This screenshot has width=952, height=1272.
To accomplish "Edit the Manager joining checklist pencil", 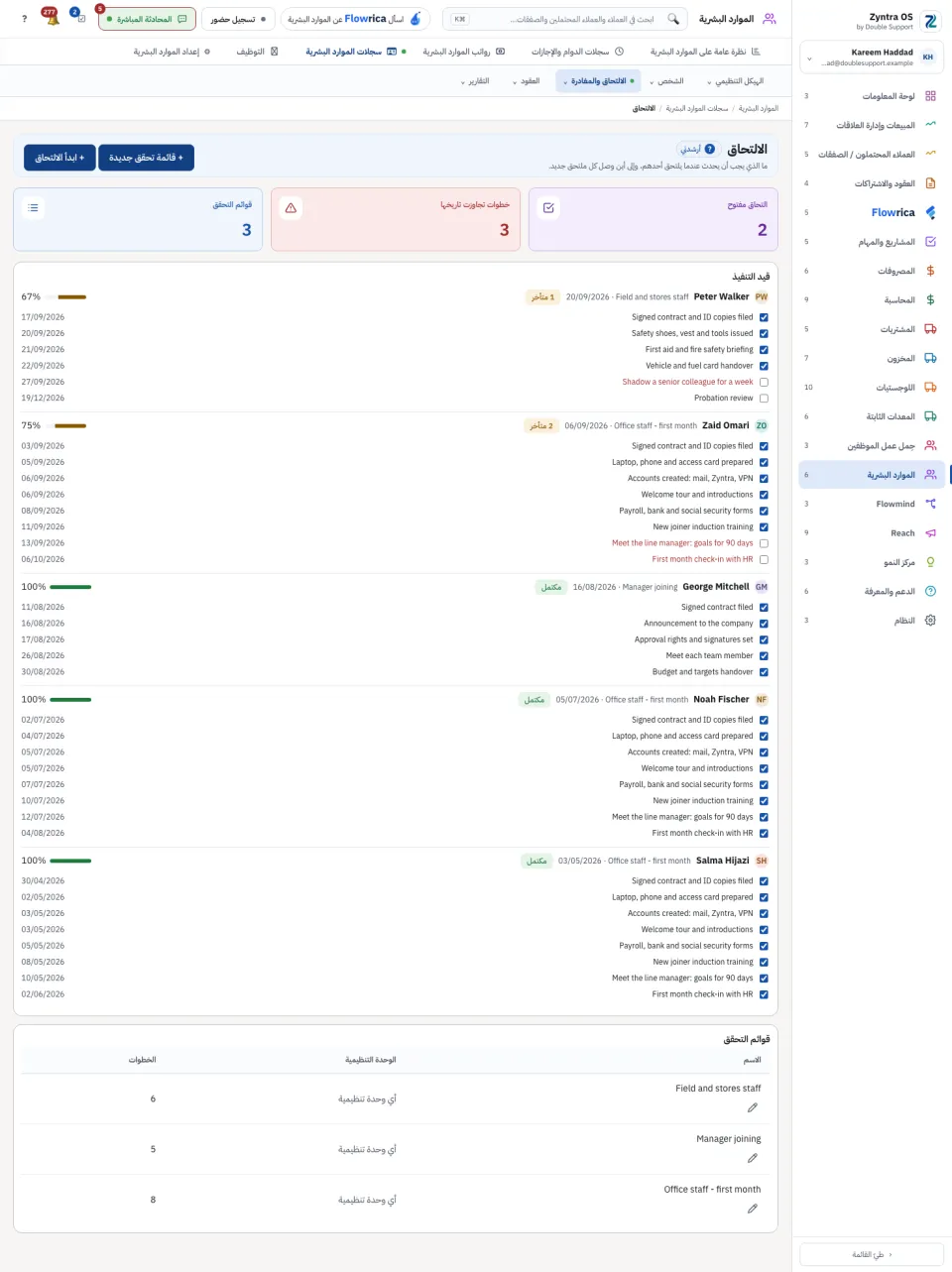I will point(753,1158).
